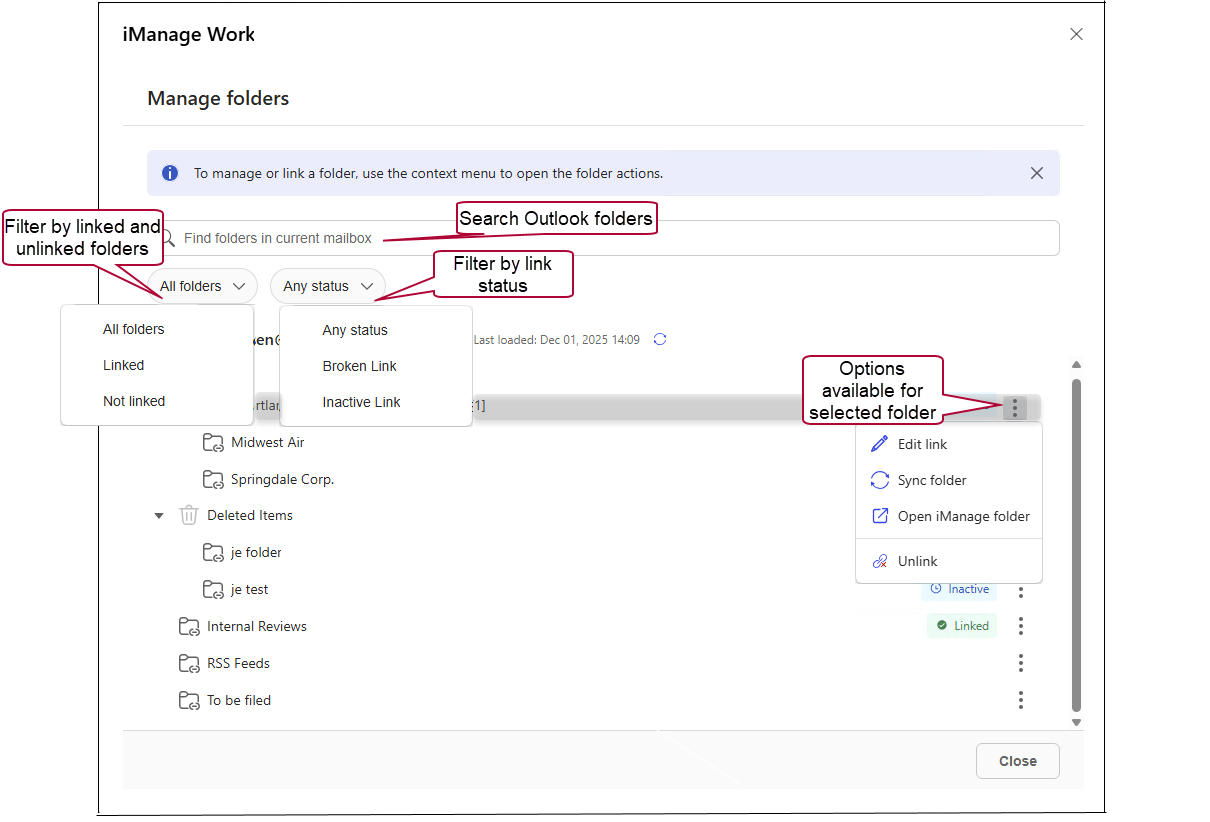The height and width of the screenshot is (822, 1210).
Task: Select the je folder row
Action: coord(256,552)
